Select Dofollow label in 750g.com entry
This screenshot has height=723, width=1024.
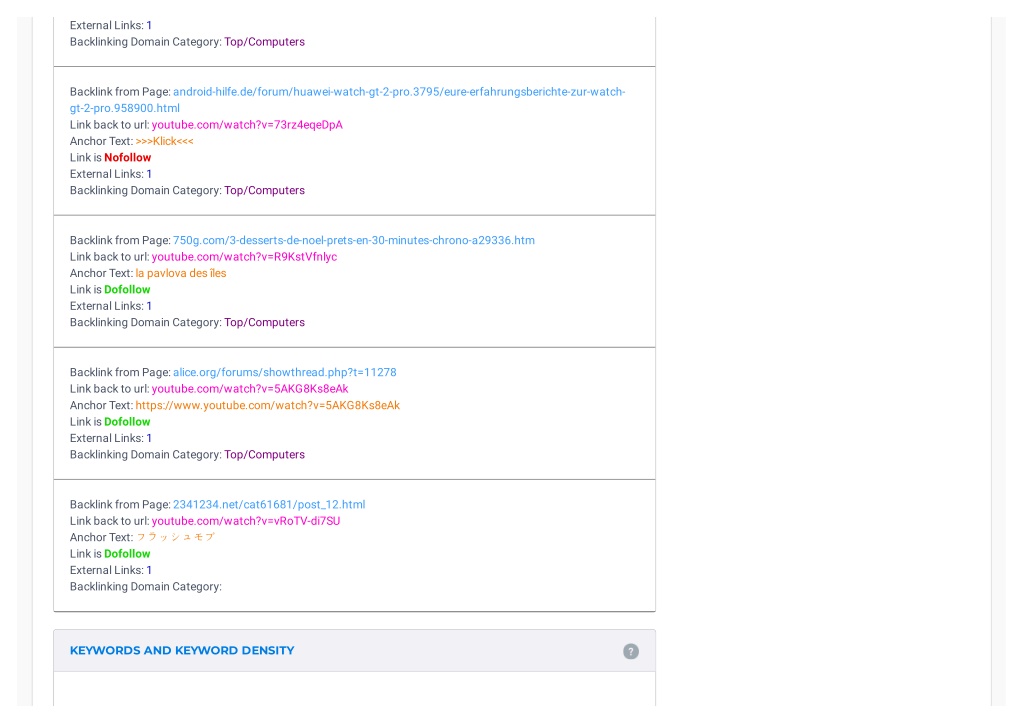[127, 289]
